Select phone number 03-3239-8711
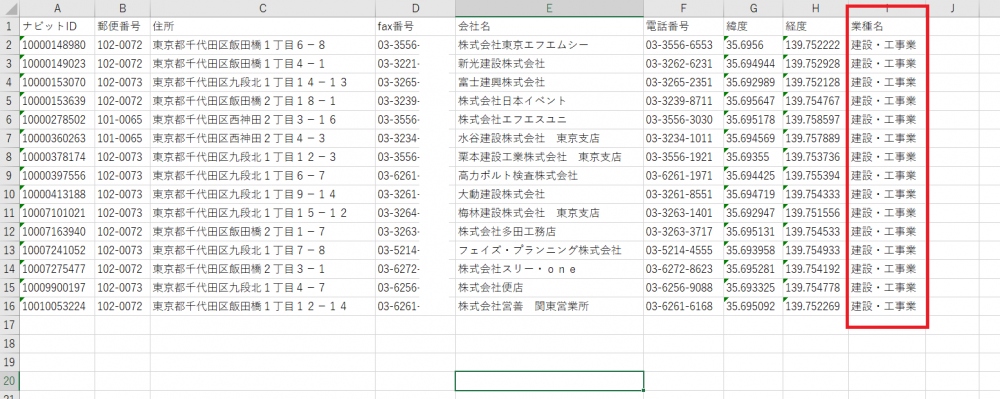Viewport: 1000px width, 399px height. tap(683, 101)
